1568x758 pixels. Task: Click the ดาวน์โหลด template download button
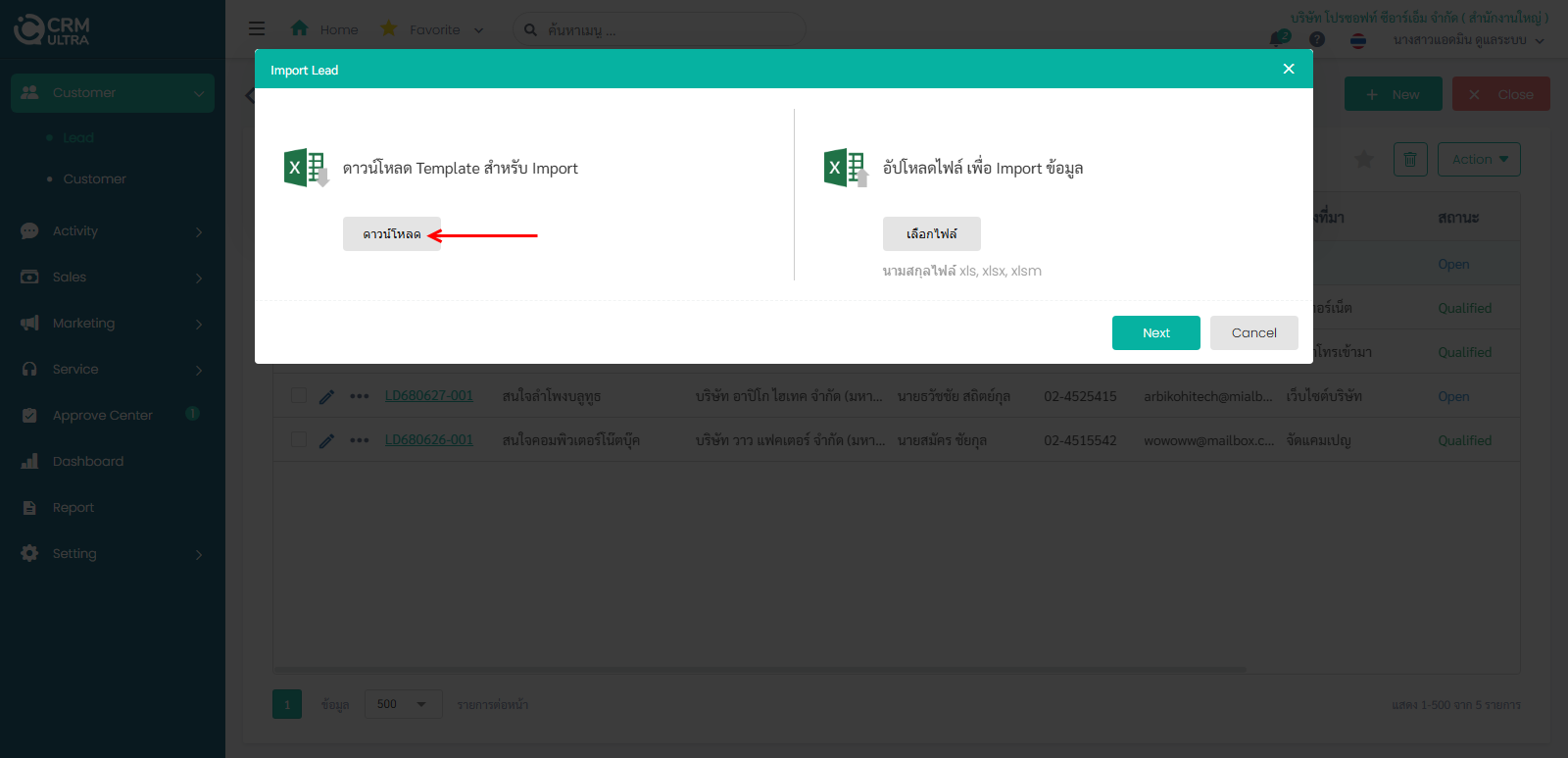point(391,234)
